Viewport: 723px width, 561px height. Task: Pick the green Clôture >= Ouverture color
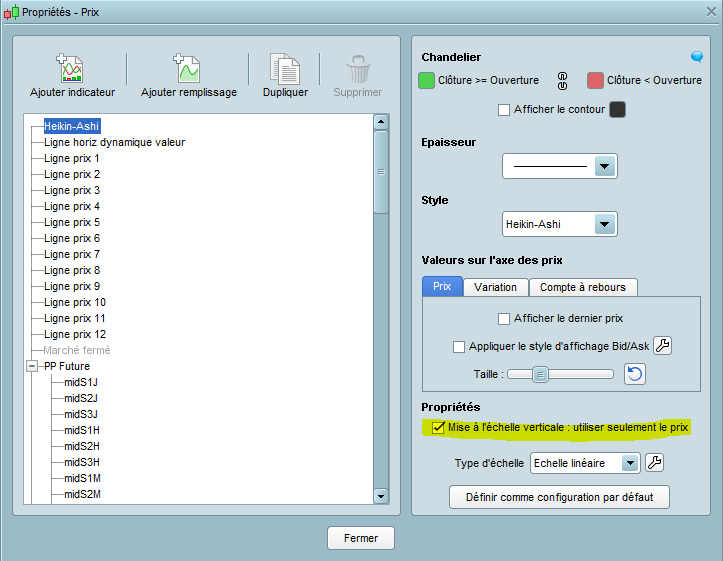point(426,80)
